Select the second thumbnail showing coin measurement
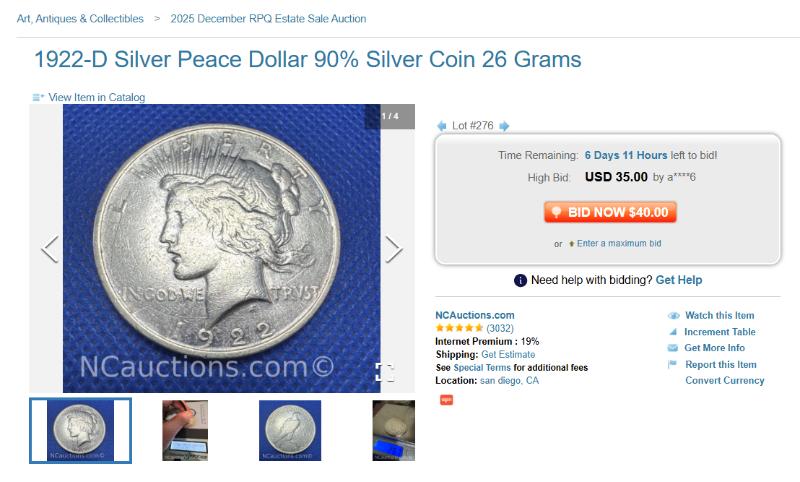This screenshot has width=800, height=482. (x=185, y=430)
